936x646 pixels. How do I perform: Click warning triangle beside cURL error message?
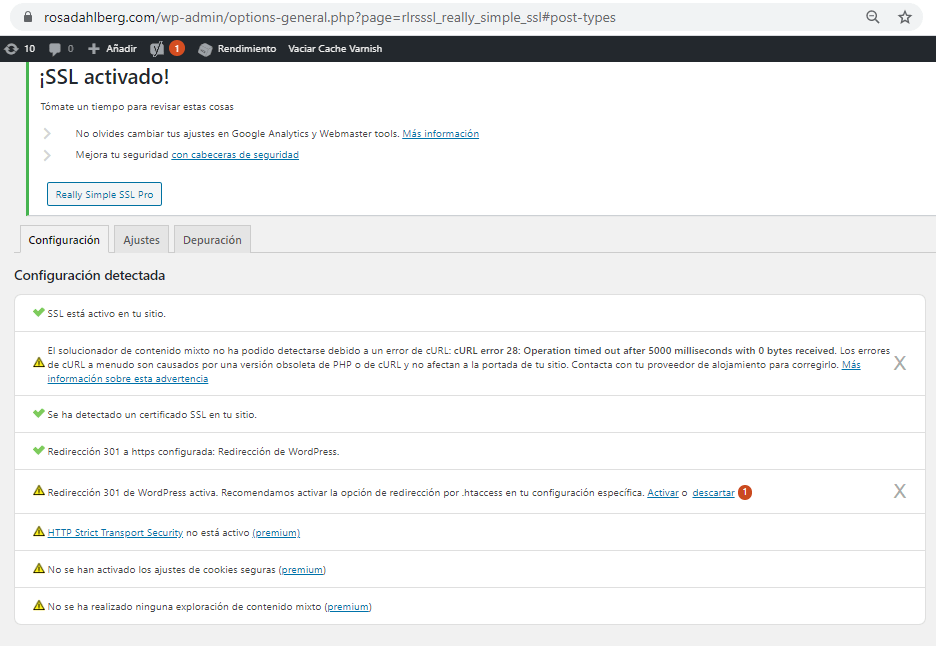point(39,362)
